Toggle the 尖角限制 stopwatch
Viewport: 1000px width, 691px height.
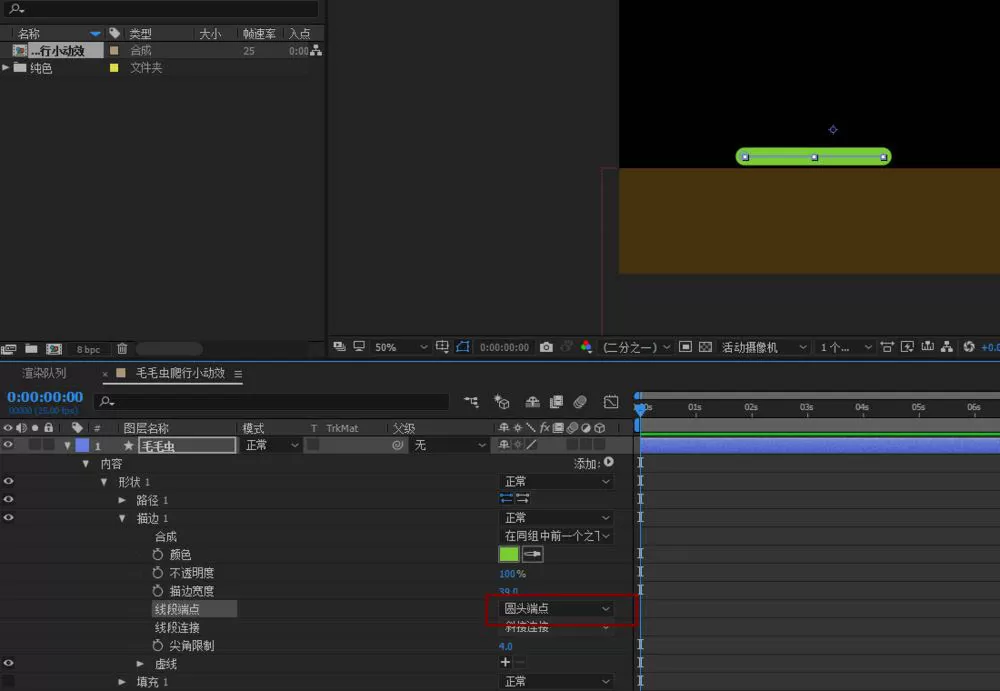158,645
